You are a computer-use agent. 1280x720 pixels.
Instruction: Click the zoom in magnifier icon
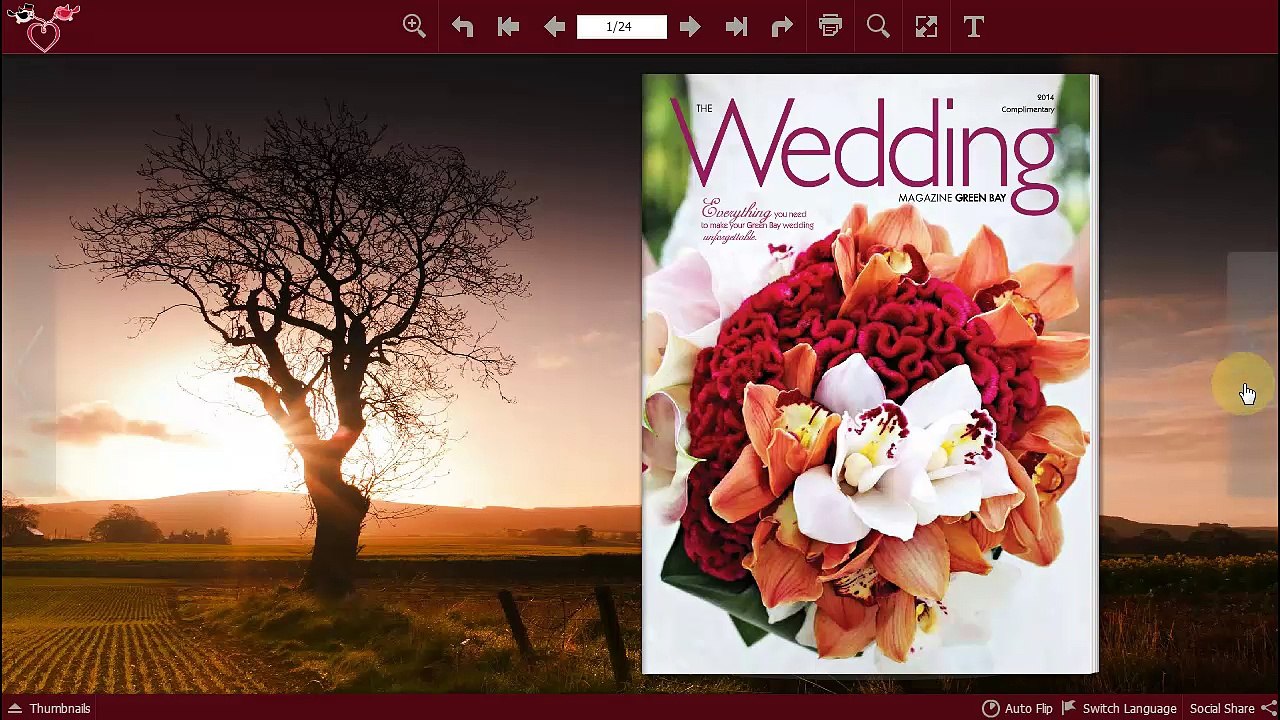click(414, 26)
